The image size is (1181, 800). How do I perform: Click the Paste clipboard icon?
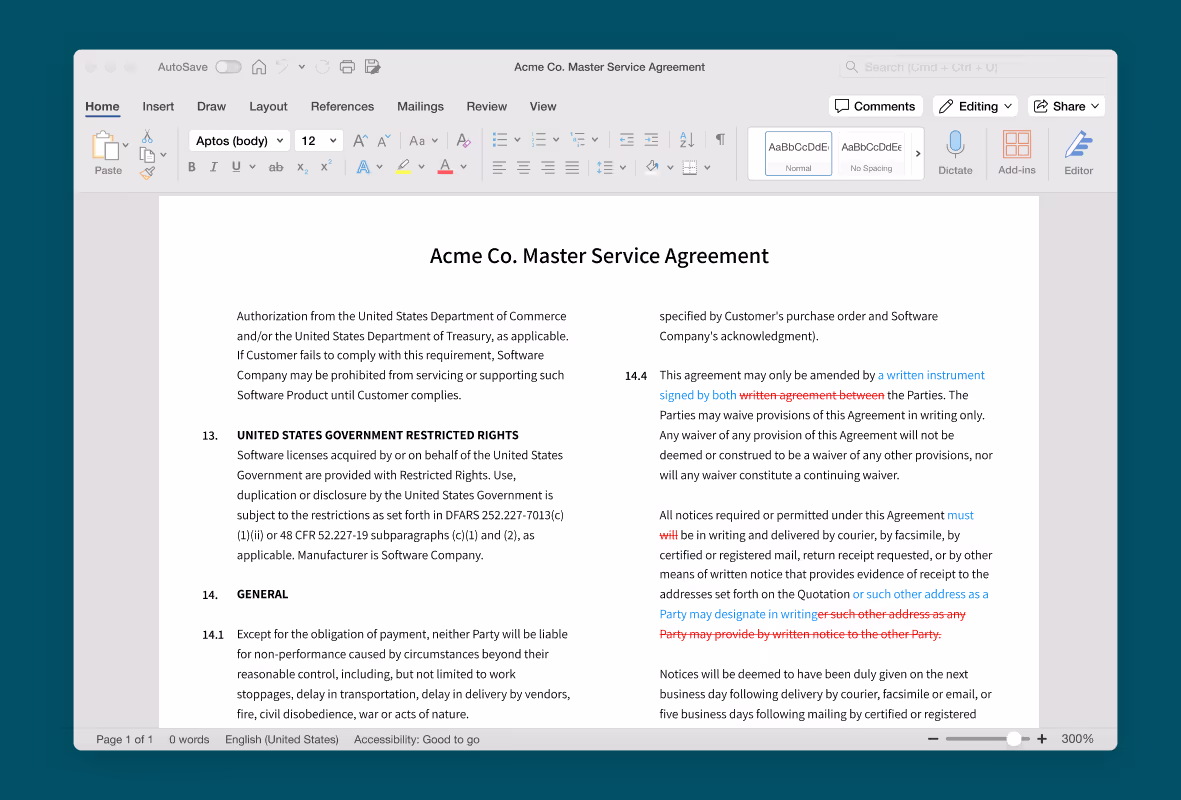click(105, 145)
